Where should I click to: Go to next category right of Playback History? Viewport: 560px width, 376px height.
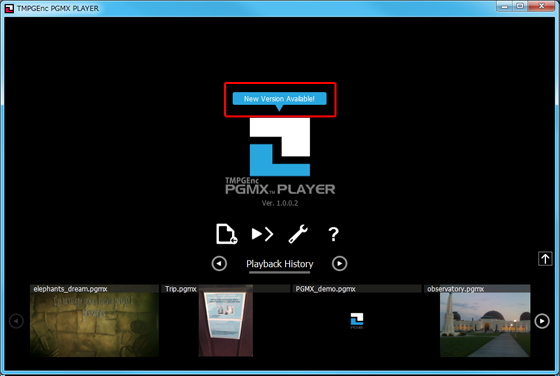coord(339,264)
